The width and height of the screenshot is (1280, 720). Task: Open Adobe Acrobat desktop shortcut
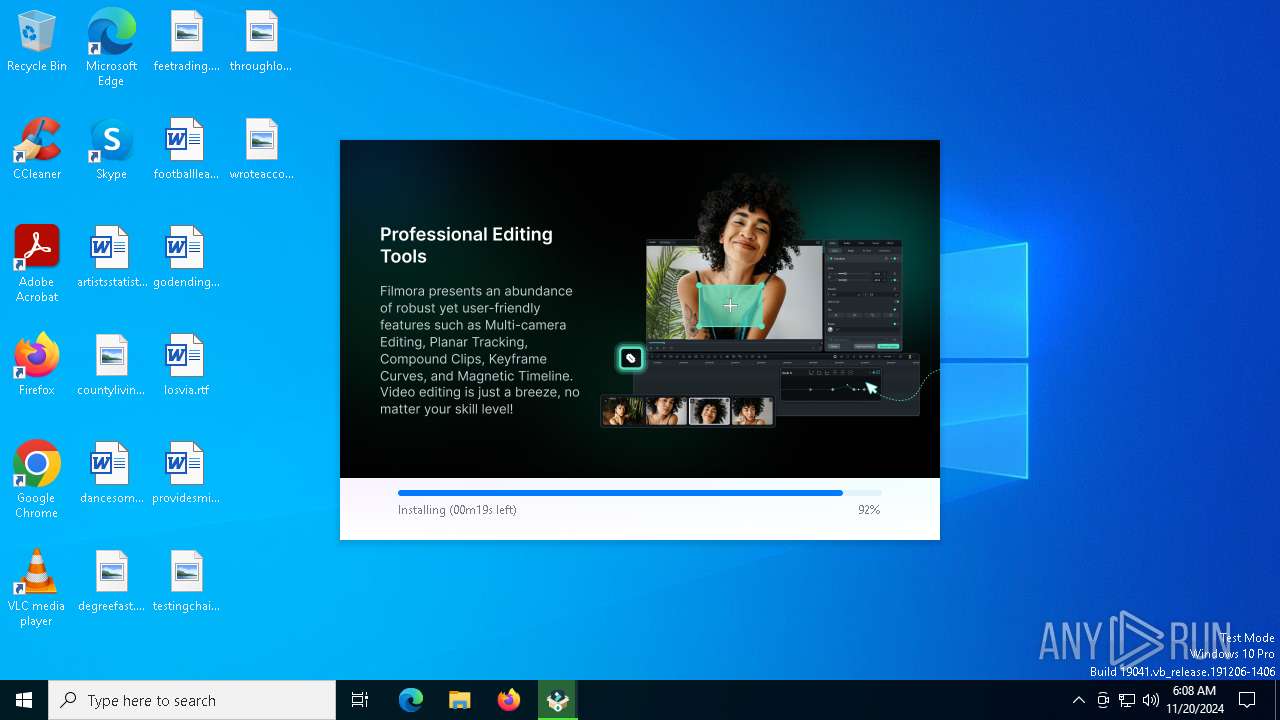click(x=37, y=264)
